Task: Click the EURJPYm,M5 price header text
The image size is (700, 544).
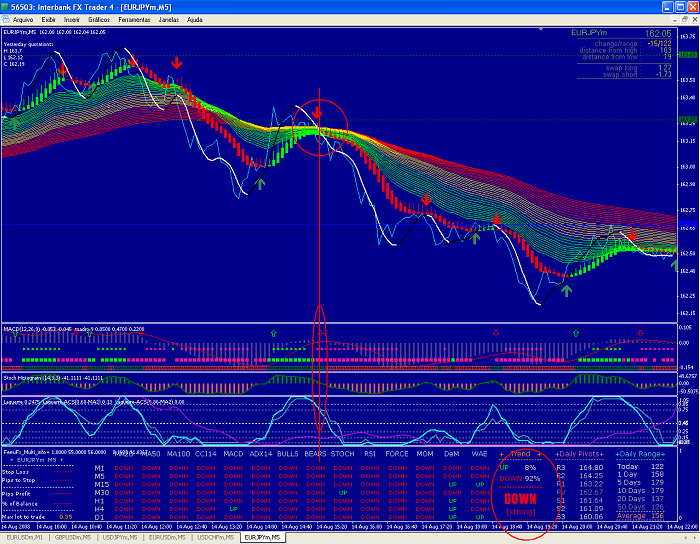Action: [x=54, y=32]
